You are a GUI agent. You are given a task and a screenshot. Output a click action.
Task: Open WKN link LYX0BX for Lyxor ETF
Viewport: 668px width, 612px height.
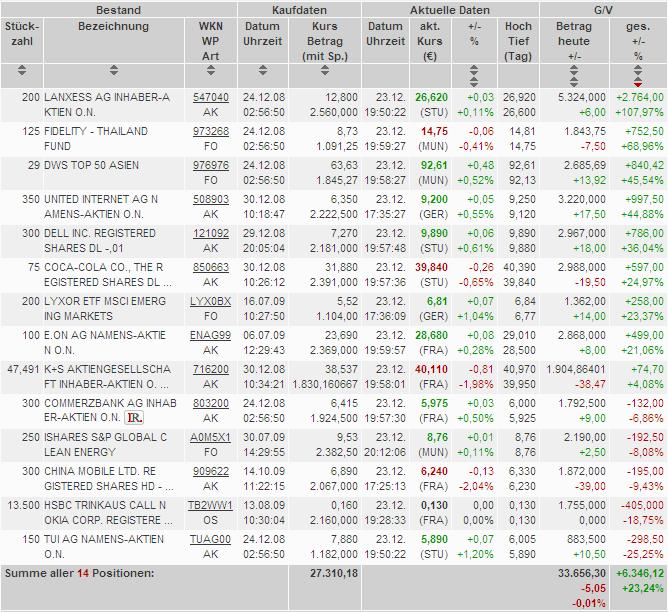(210, 302)
